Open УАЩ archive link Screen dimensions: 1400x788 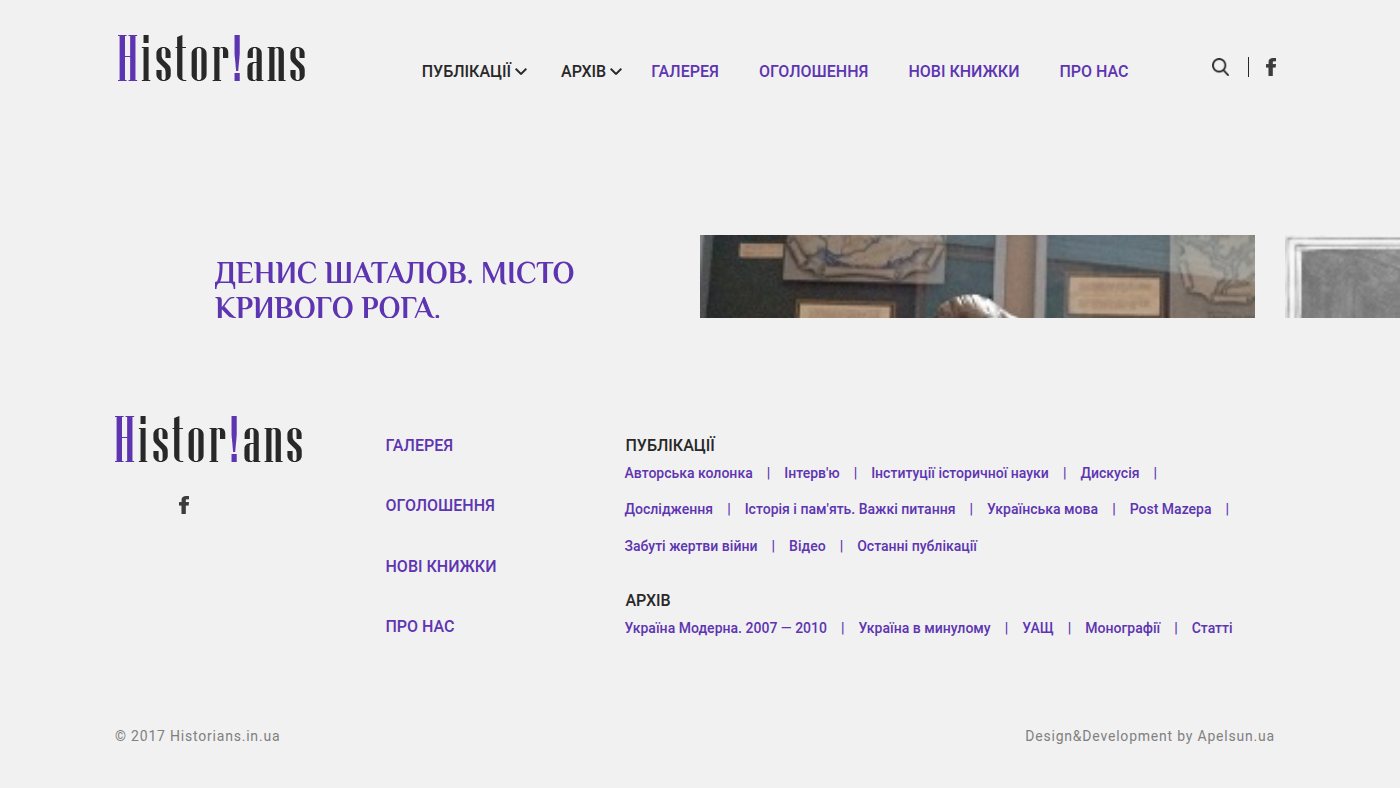[x=1038, y=628]
